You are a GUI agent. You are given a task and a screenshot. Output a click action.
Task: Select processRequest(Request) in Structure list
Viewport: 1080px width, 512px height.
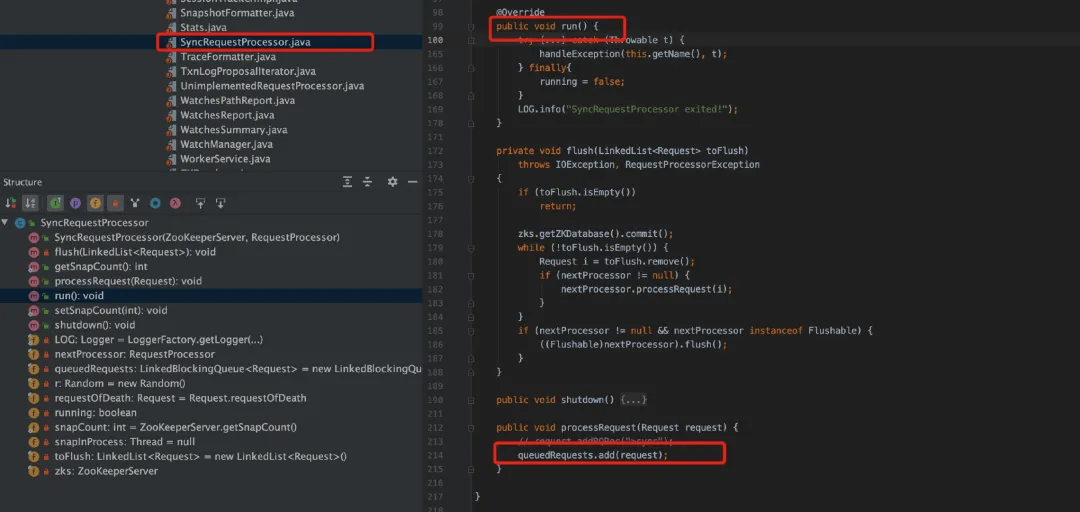(128, 281)
